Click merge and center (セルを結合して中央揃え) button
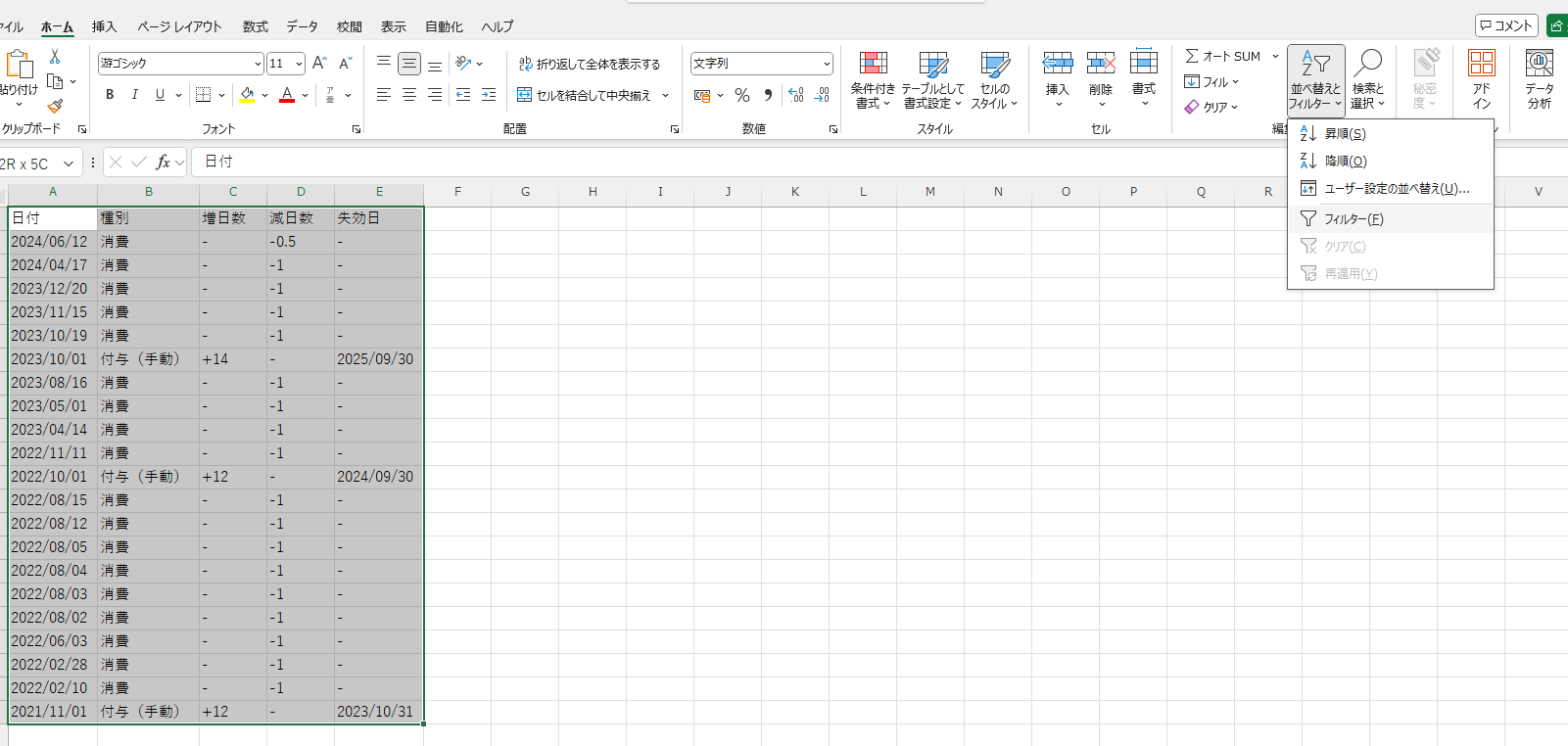The height and width of the screenshot is (746, 1568). [584, 95]
